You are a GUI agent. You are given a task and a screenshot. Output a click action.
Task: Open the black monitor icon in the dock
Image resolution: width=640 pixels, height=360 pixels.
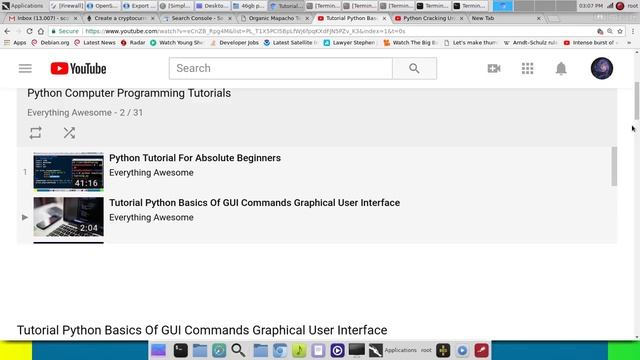pos(356,350)
